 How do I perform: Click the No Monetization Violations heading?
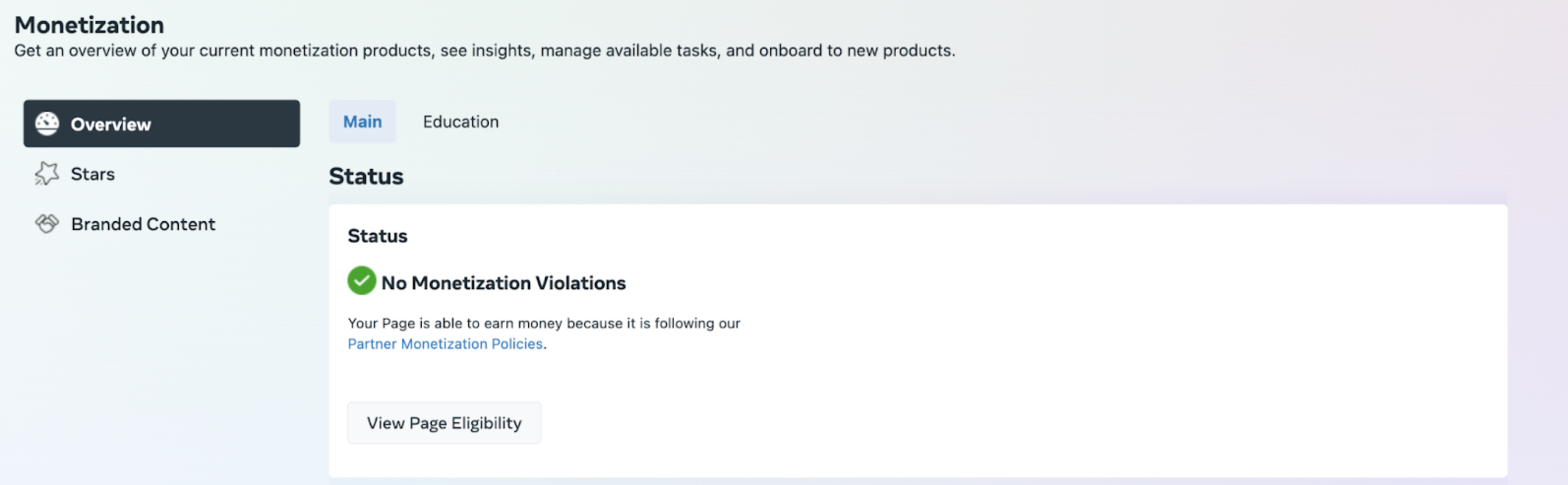click(x=503, y=283)
